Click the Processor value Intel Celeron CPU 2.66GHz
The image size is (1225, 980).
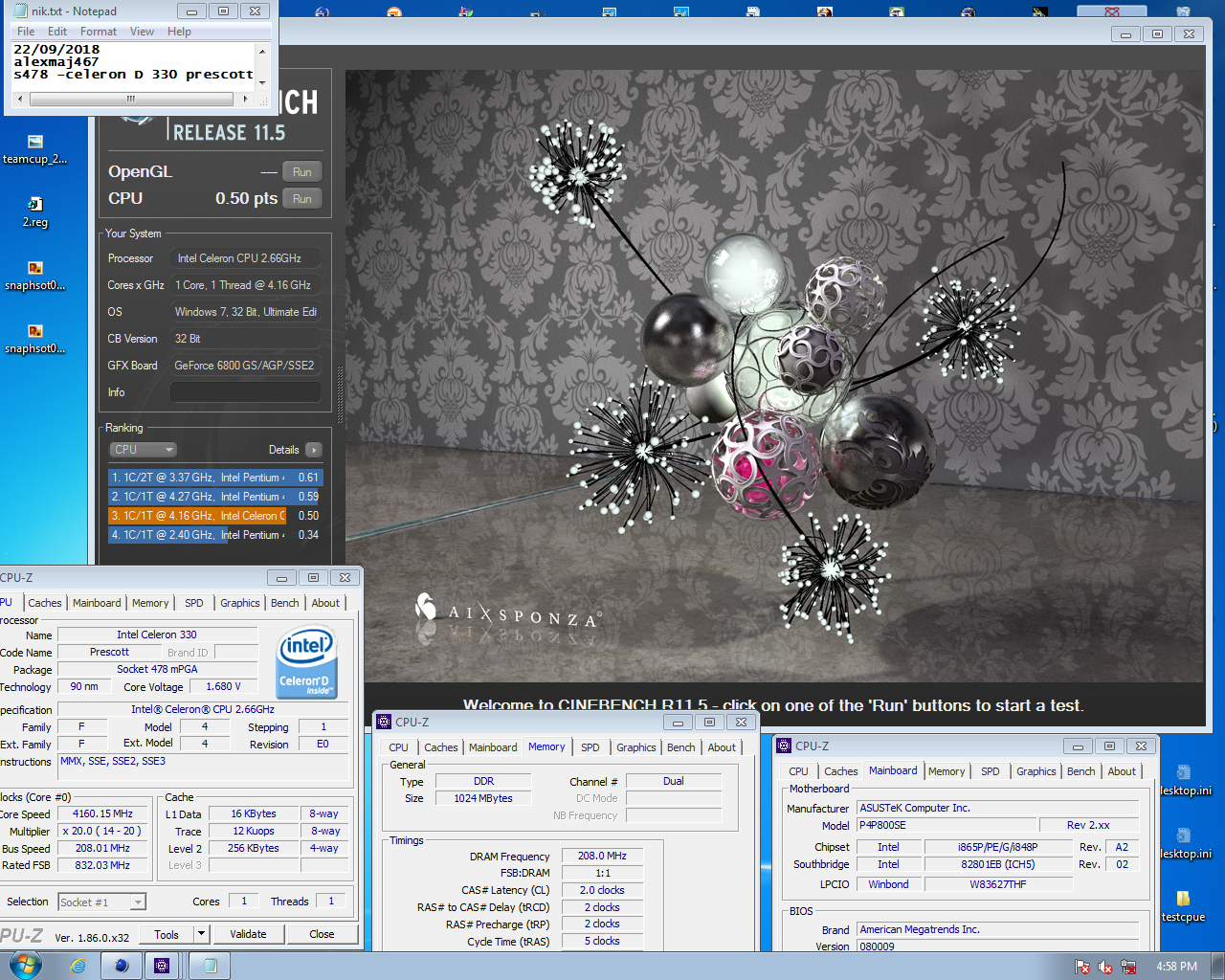pyautogui.click(x=246, y=258)
